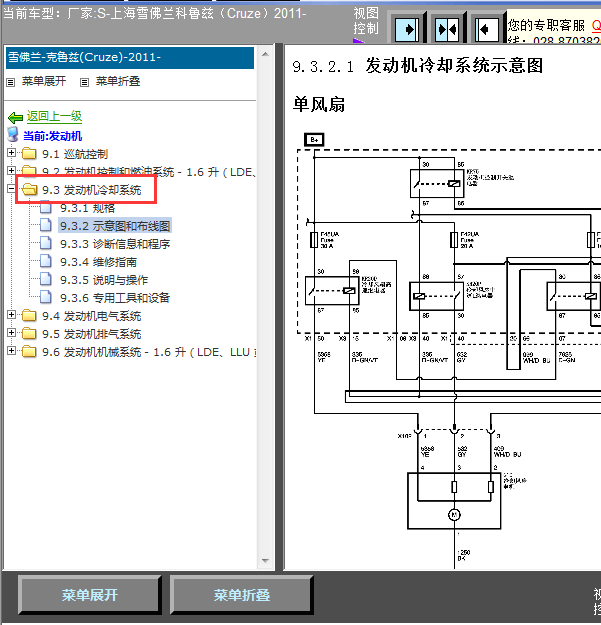Click the 视图控制 label at top

[366, 21]
